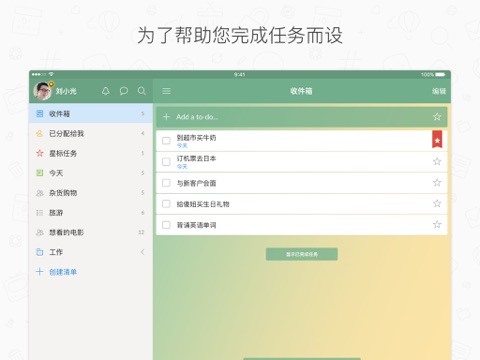Click the shared people icon next to 杂货购物
Viewport: 480px width, 360px height.
coord(39,193)
